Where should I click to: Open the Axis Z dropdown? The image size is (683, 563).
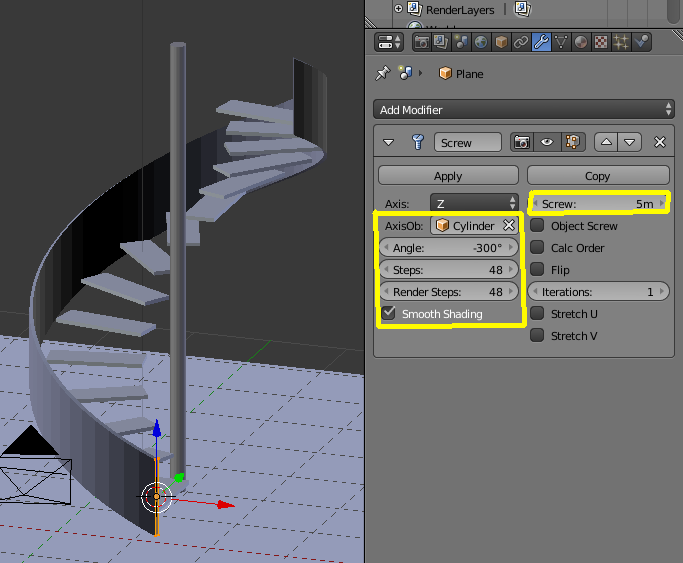pos(474,203)
